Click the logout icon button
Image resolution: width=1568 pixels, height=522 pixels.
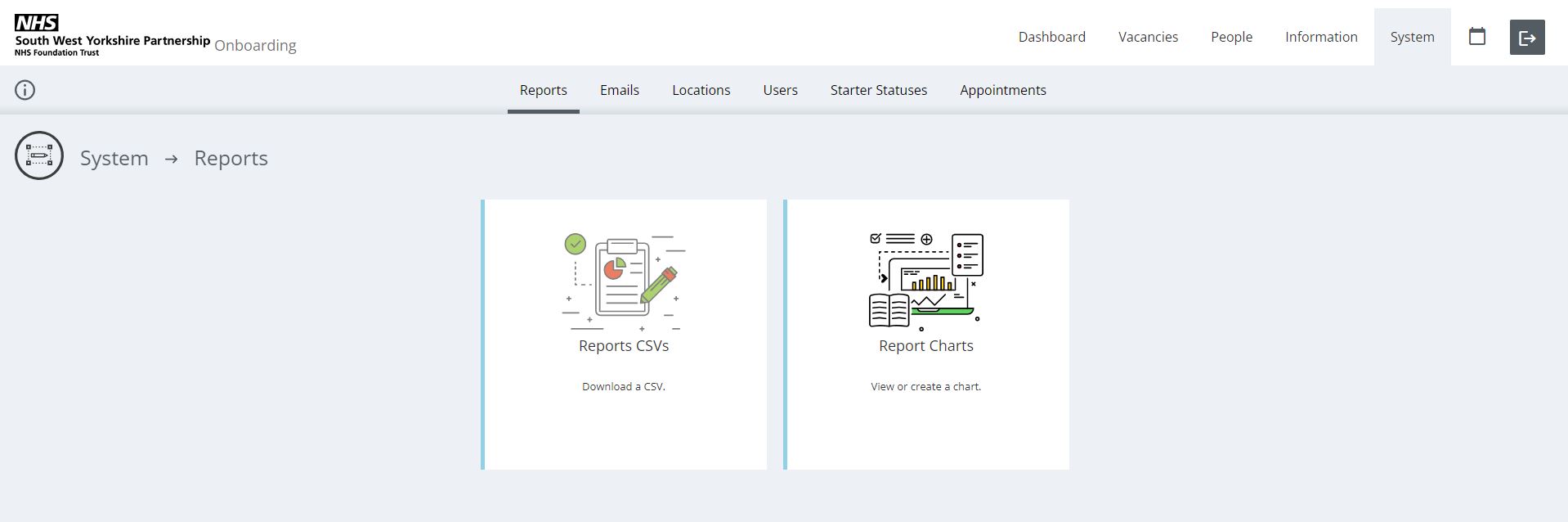pos(1526,38)
